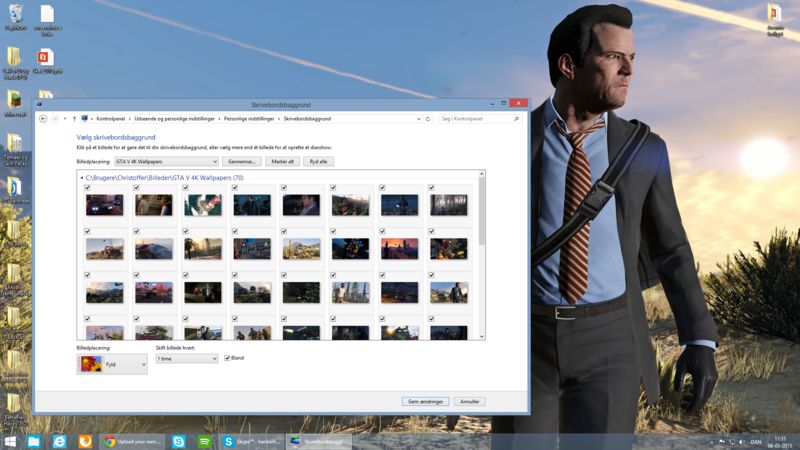Go to Udseende og personlige indstillinger breadcrumb
This screenshot has width=800, height=450.
click(174, 119)
